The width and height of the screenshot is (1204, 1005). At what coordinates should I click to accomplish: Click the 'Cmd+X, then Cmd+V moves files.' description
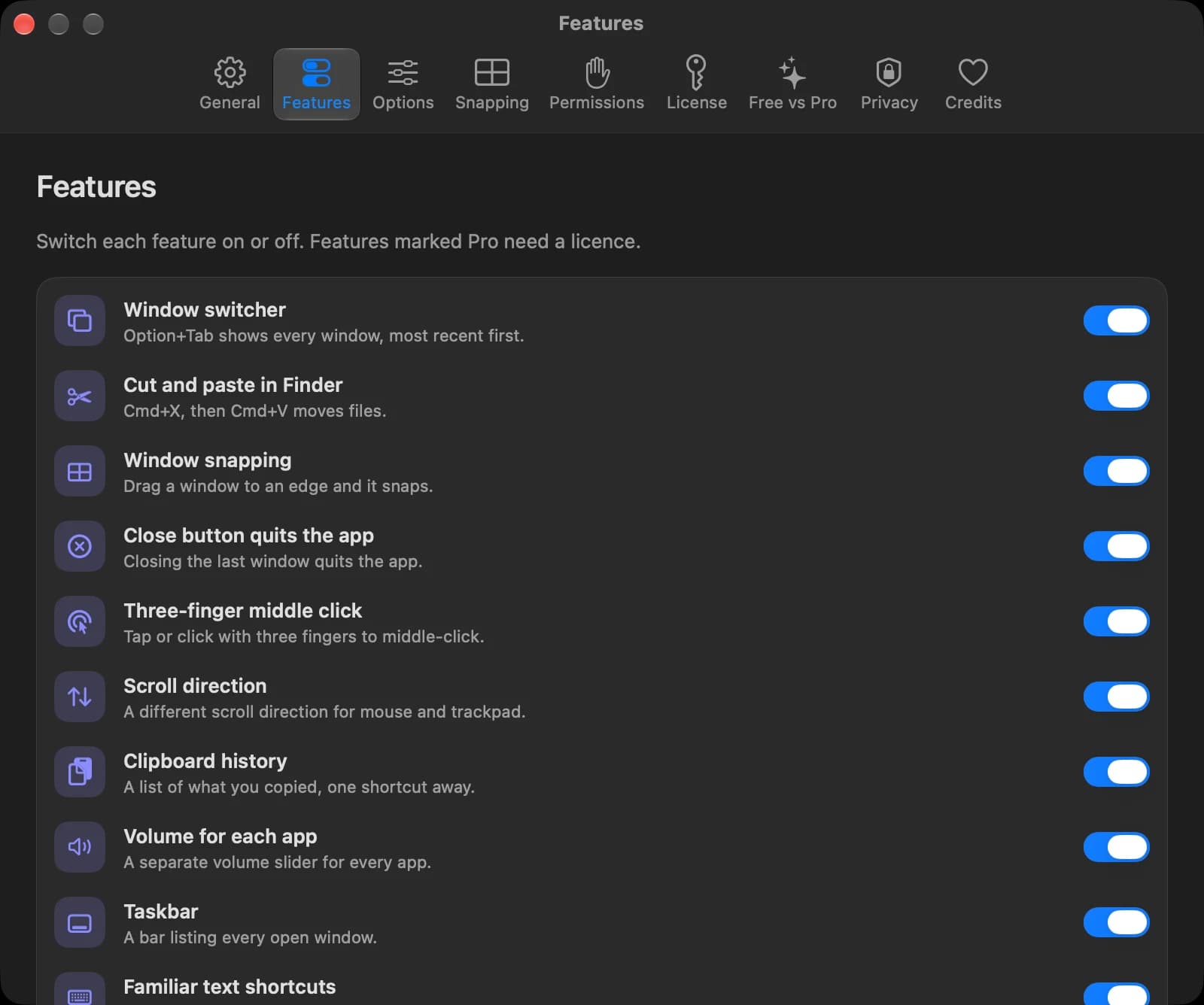[255, 411]
